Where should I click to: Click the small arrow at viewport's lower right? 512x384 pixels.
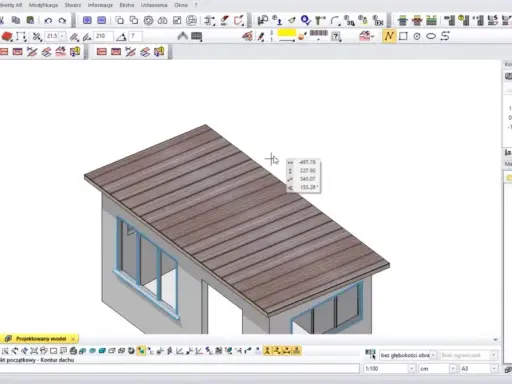(495, 340)
